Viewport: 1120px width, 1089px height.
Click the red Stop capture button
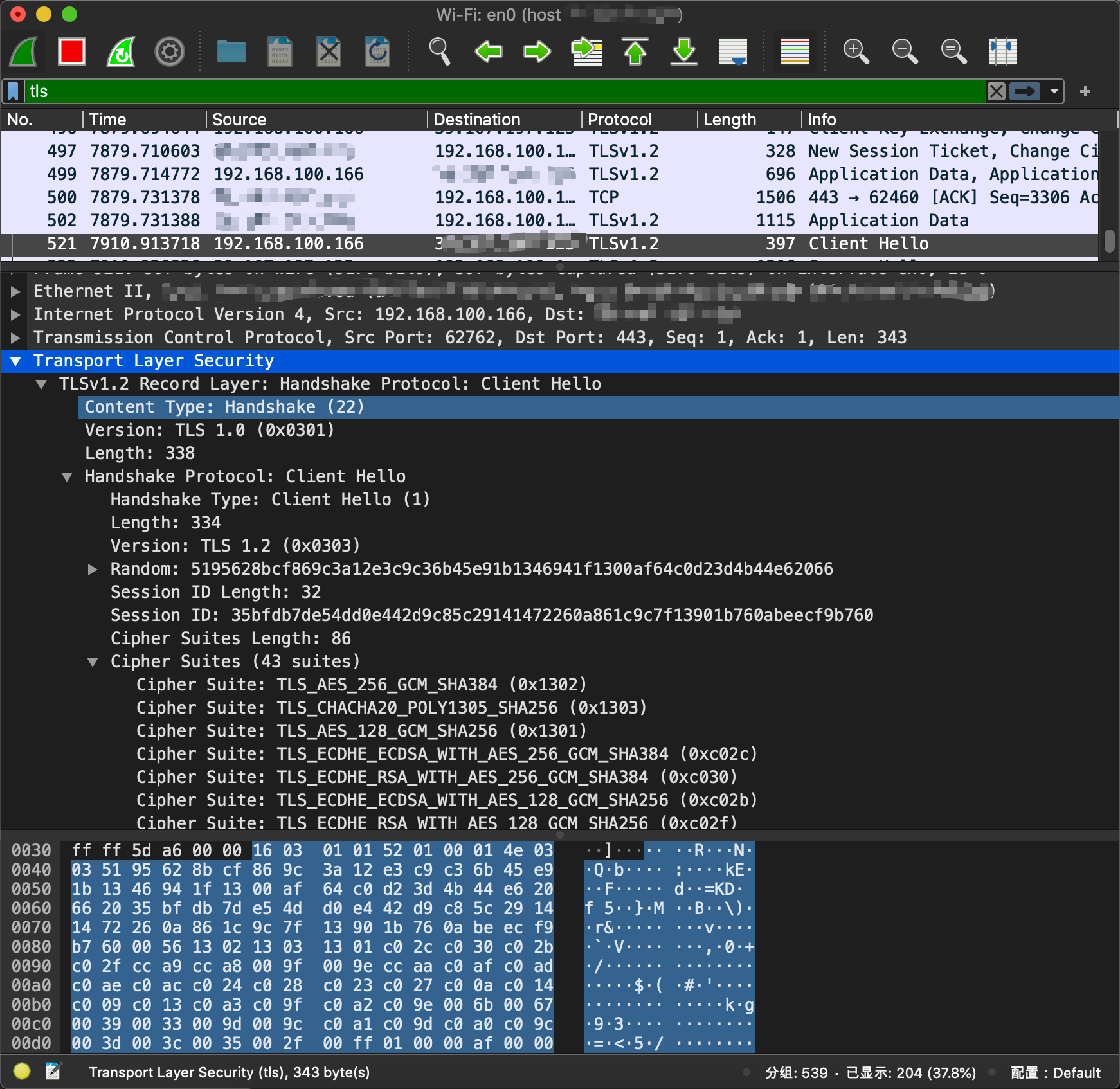(71, 51)
